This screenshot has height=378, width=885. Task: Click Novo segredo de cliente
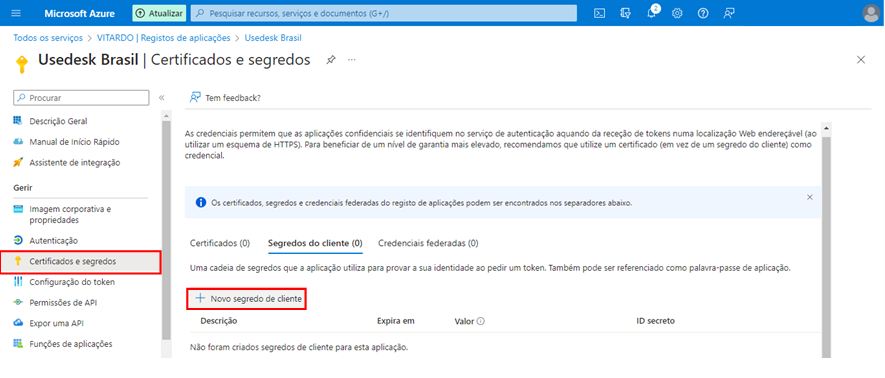248,298
